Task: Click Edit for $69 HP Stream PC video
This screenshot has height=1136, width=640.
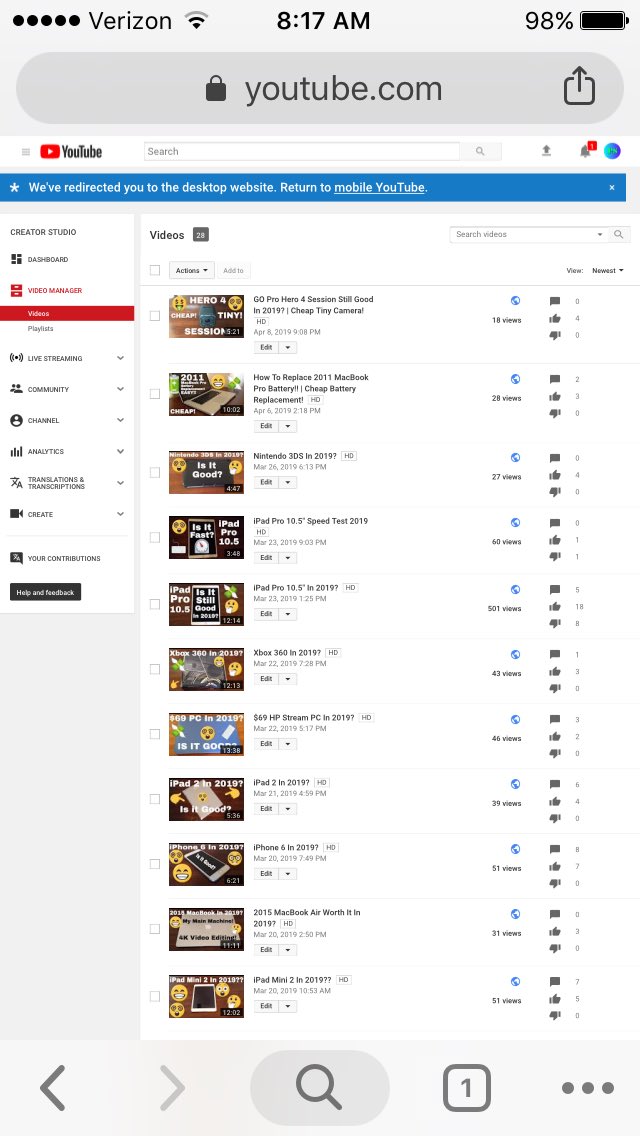Action: click(x=266, y=744)
